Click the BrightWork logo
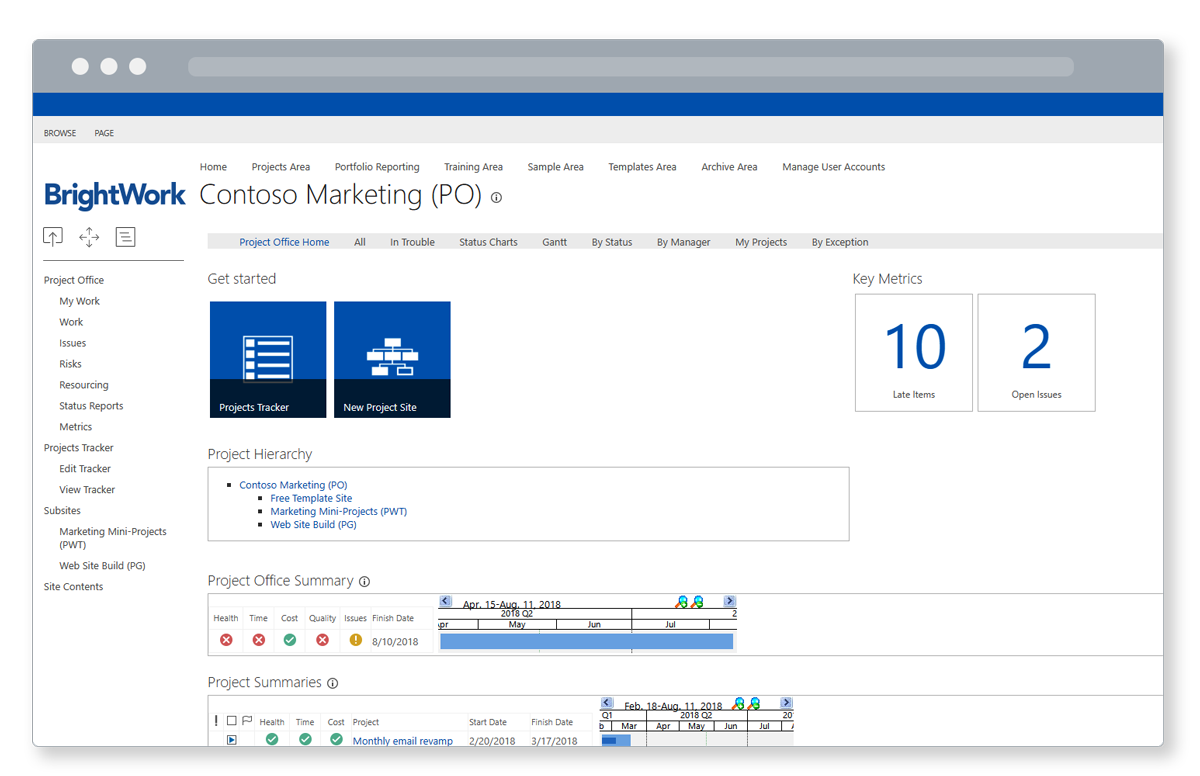This screenshot has width=1200, height=776. pos(115,195)
